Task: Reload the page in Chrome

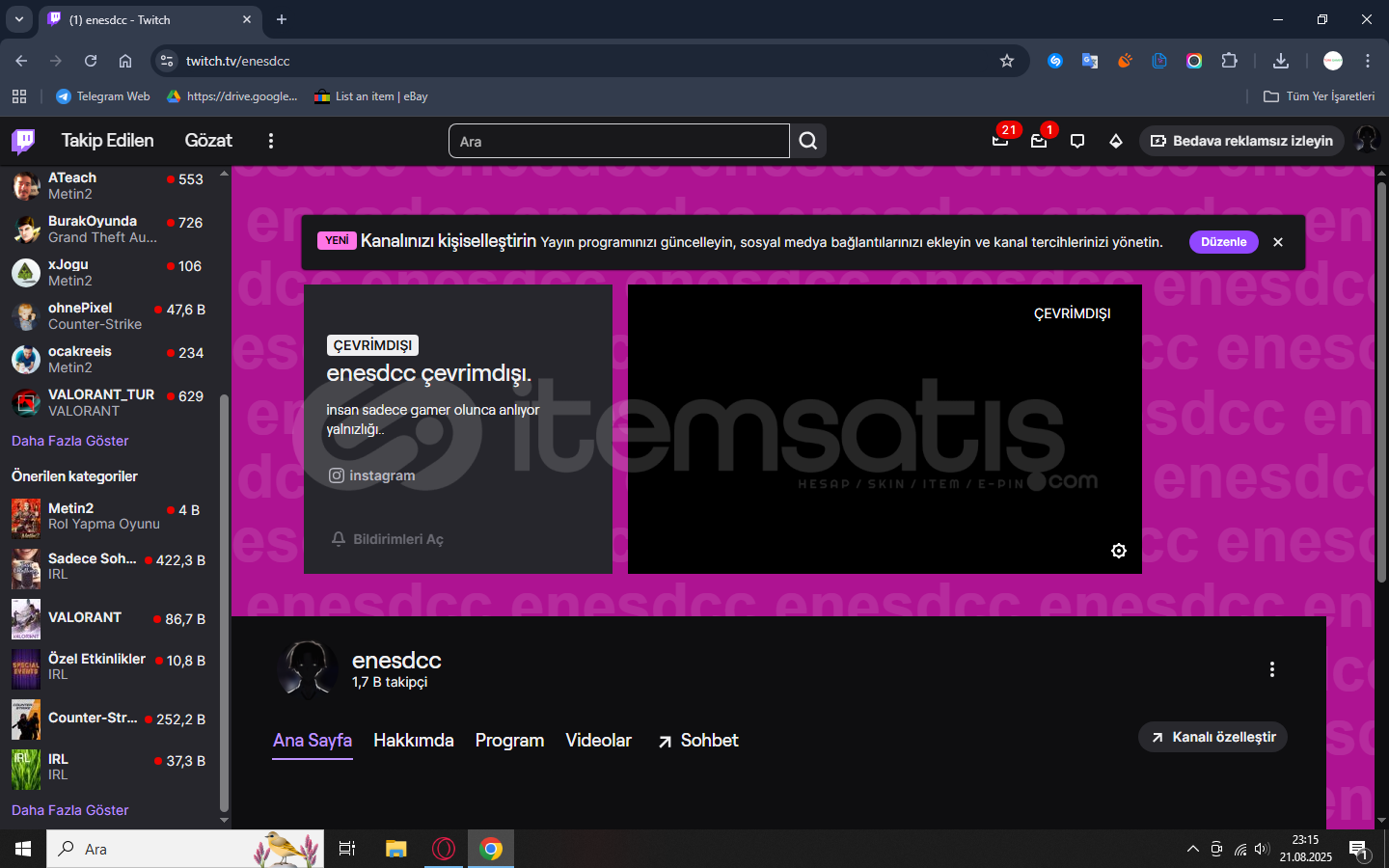Action: [x=91, y=61]
